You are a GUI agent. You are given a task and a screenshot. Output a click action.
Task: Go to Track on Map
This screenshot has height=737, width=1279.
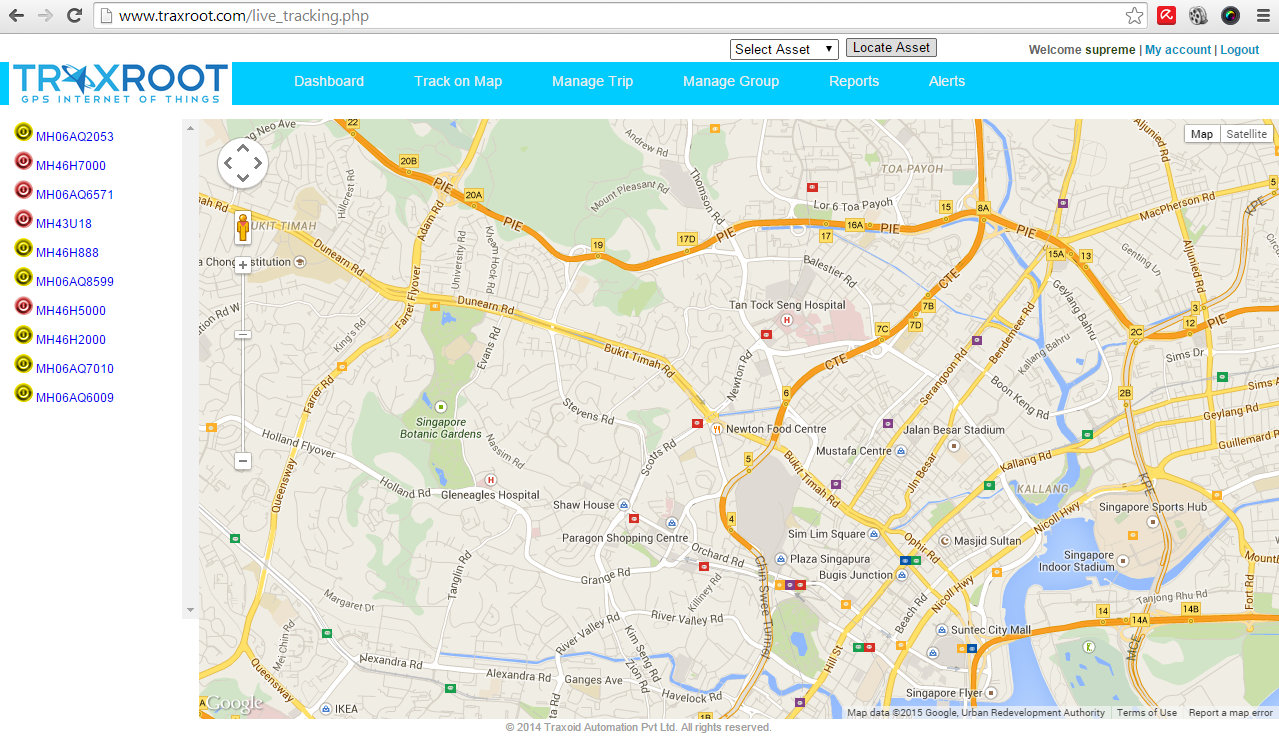[458, 81]
